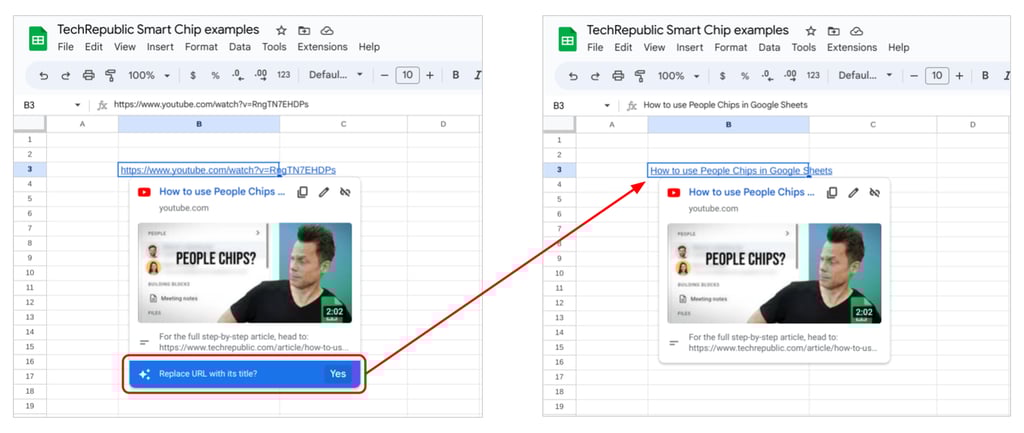Format as currency in right window
This screenshot has height=433, width=1024.
722,76
